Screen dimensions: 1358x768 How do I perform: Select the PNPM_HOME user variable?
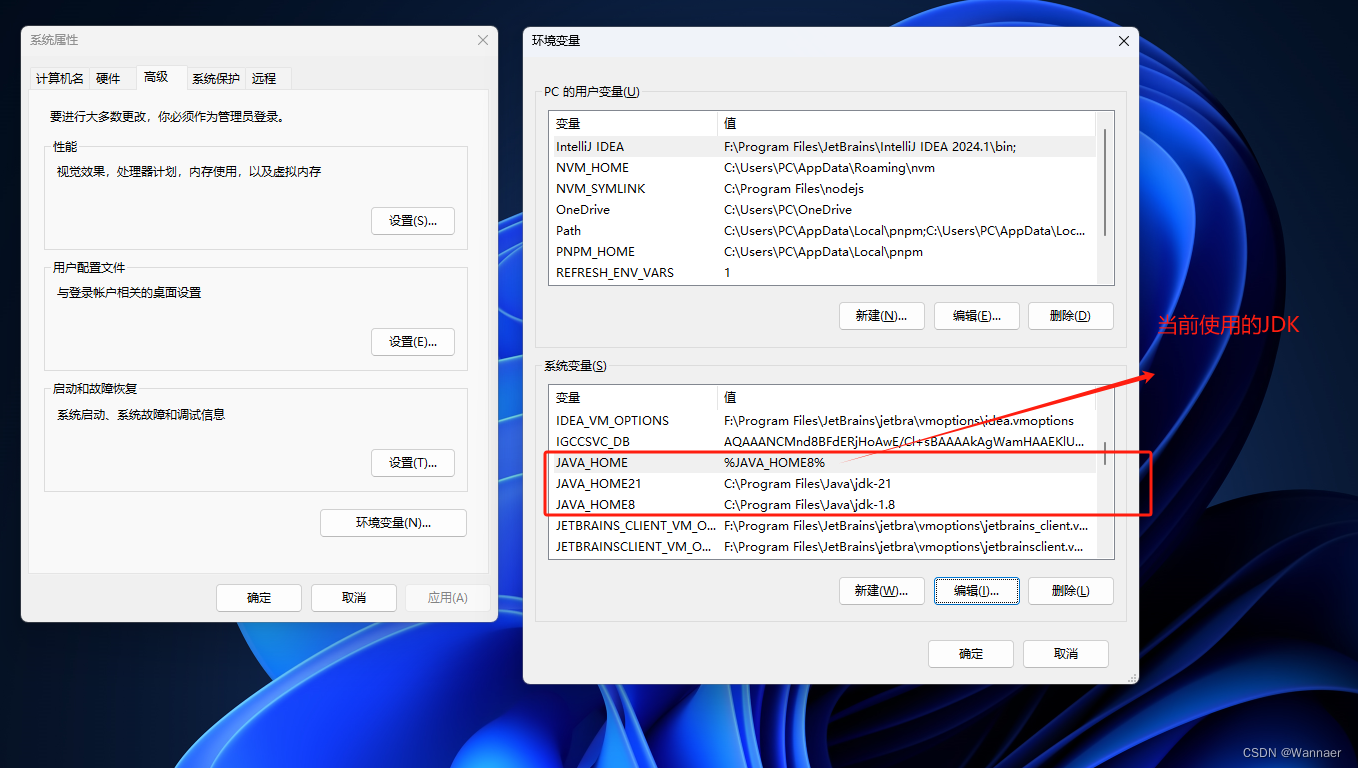tap(822, 252)
